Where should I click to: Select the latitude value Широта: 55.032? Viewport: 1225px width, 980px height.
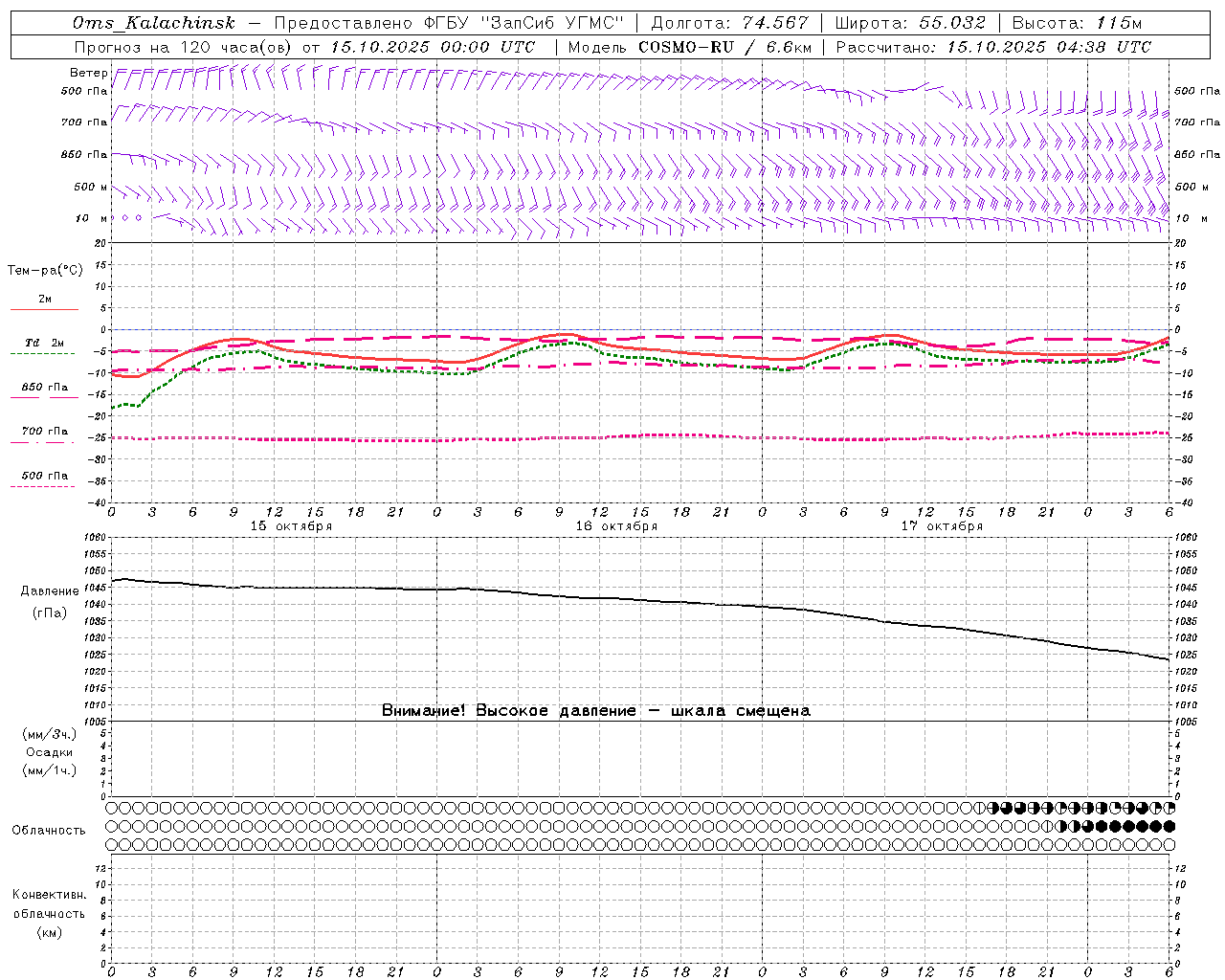(x=910, y=23)
